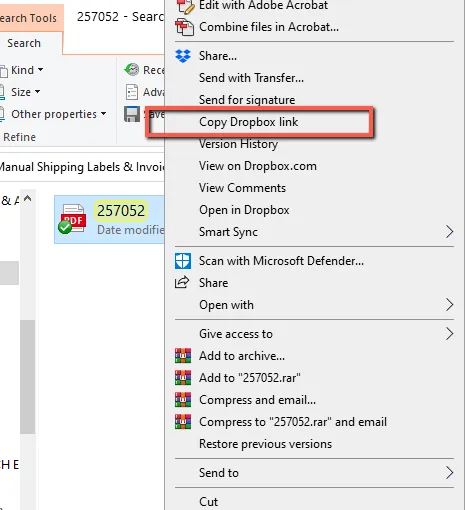Switch to the Search ribbon tab
The image size is (465, 510).
pos(24,43)
